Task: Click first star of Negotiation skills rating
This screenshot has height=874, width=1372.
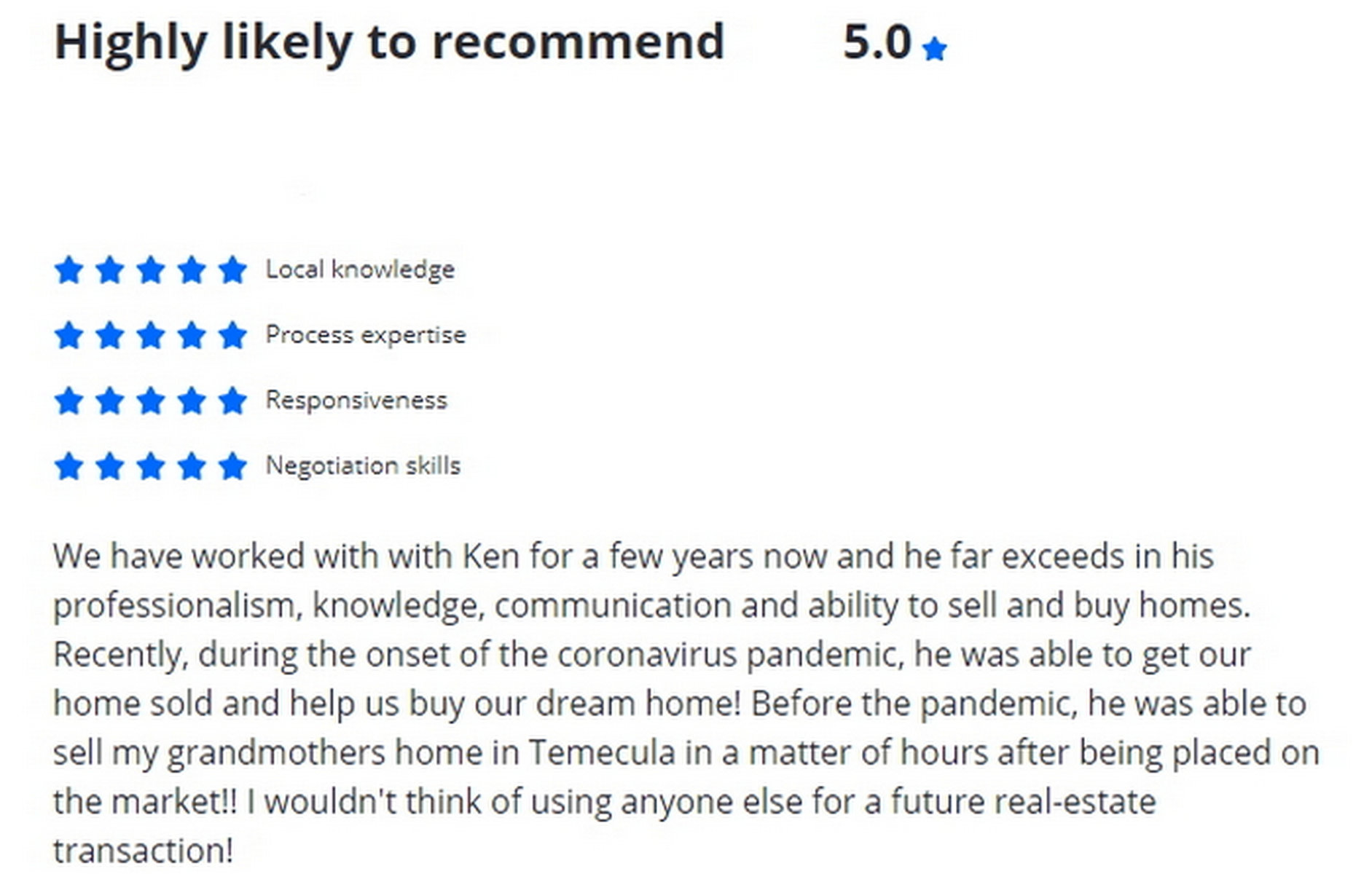Action: [68, 466]
